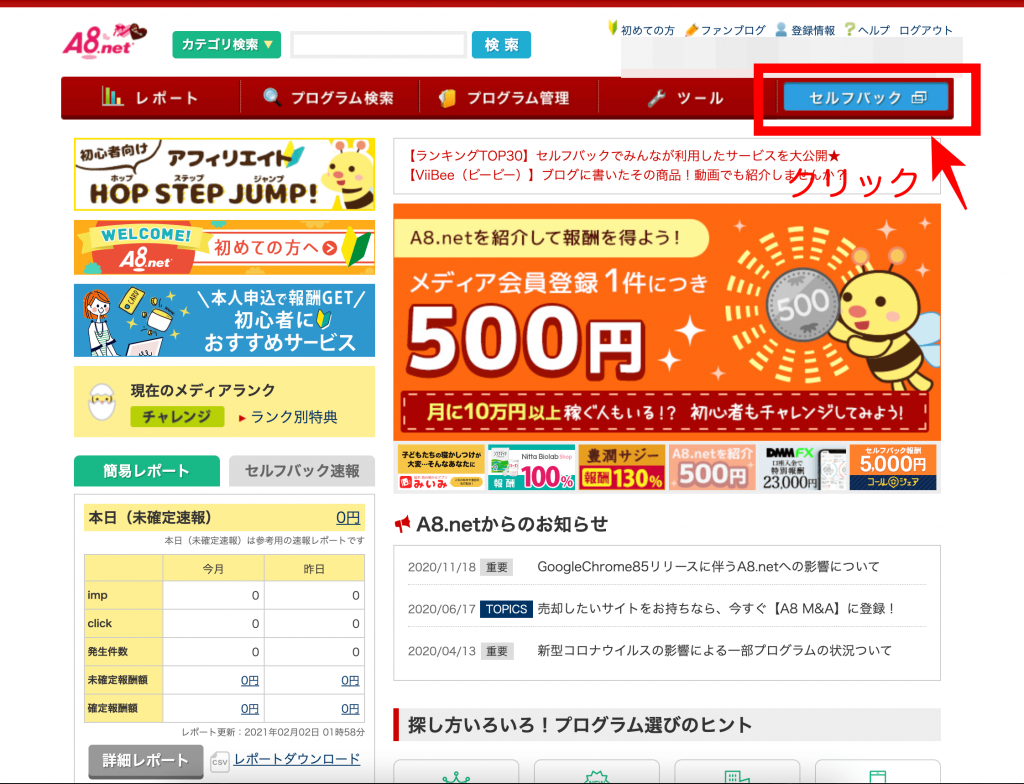Screen dimensions: 1024x784
Task: Click the ヘルプ question mark icon
Action: (x=850, y=30)
